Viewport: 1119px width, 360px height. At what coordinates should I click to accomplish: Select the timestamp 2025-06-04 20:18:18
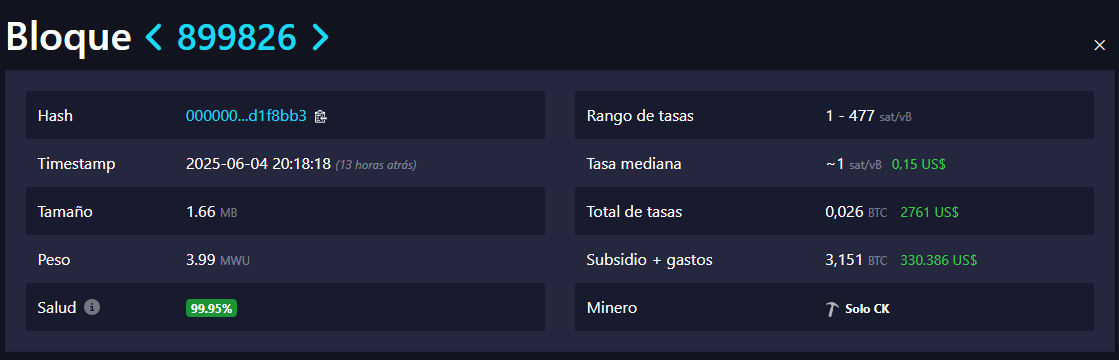[x=258, y=164]
